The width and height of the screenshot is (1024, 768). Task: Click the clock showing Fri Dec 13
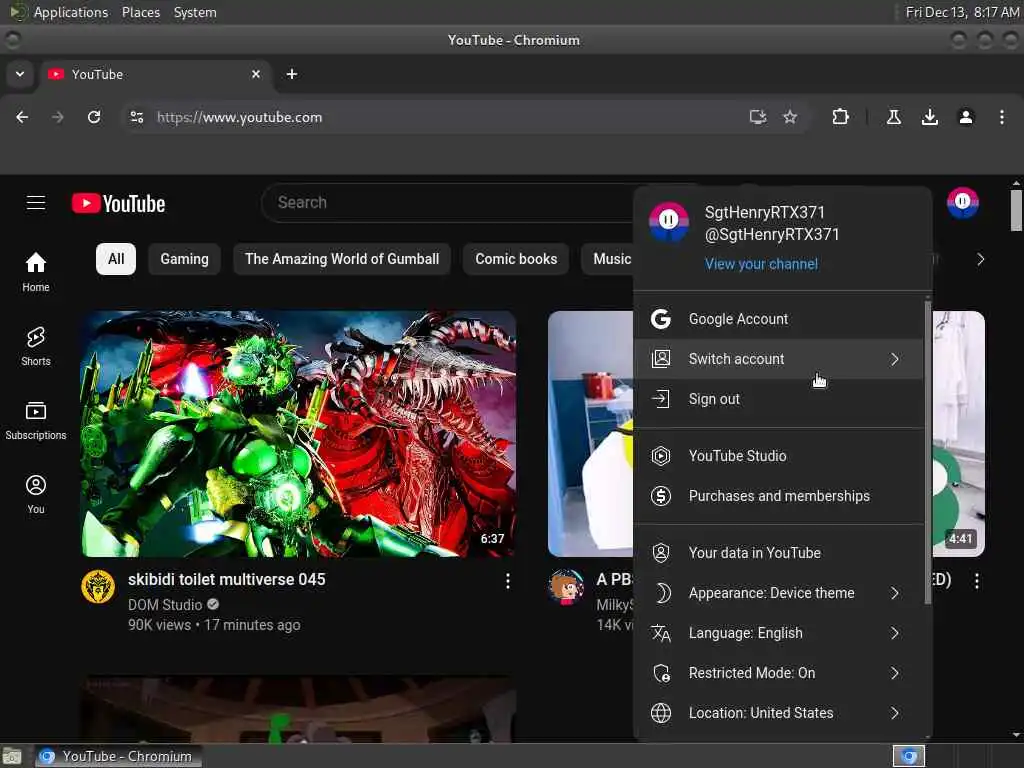tap(962, 12)
